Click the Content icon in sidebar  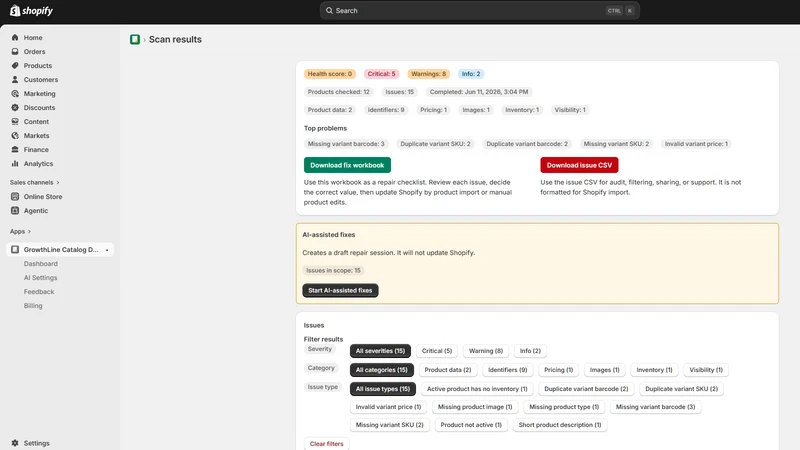point(15,121)
